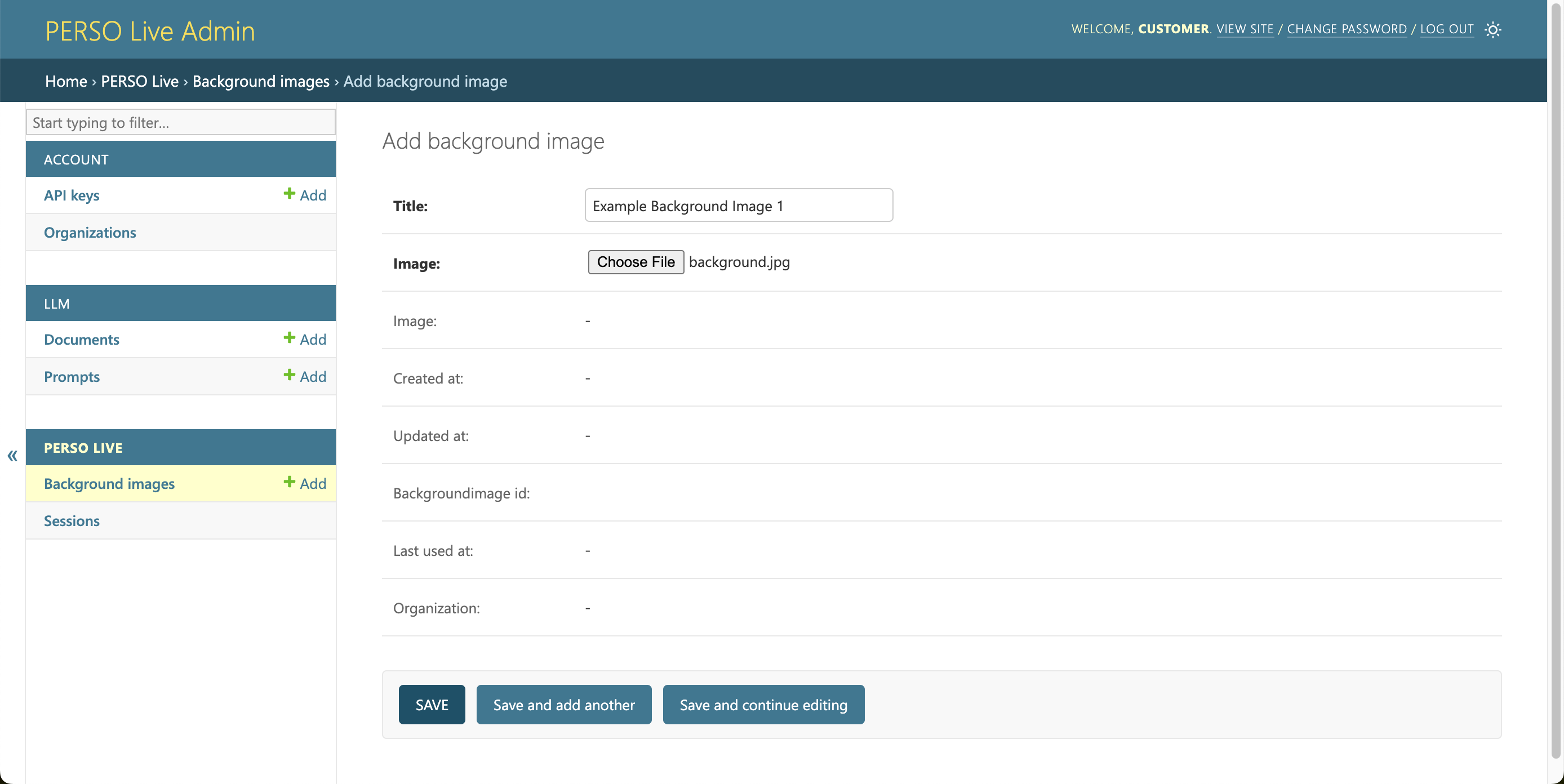This screenshot has width=1564, height=784.
Task: Select the PERSO LIVE section header
Action: [x=83, y=448]
